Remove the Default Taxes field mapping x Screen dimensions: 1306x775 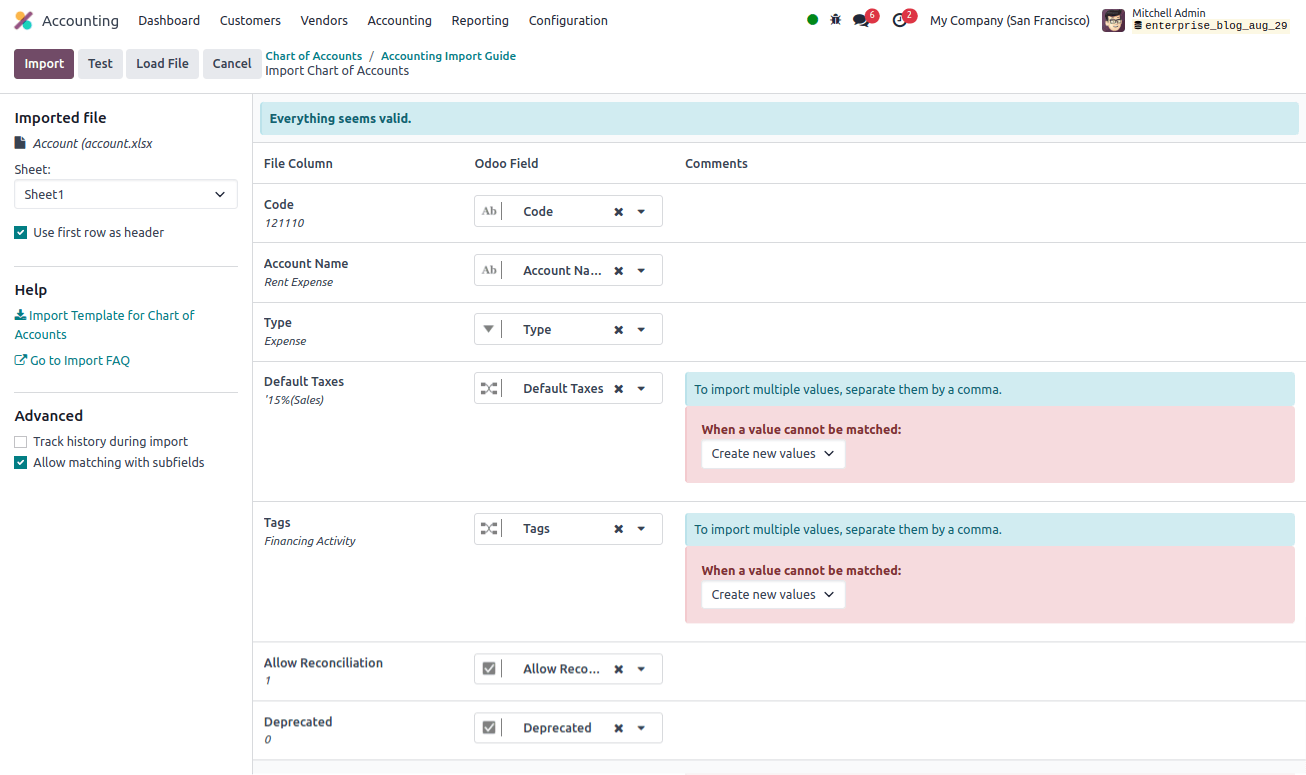point(618,389)
